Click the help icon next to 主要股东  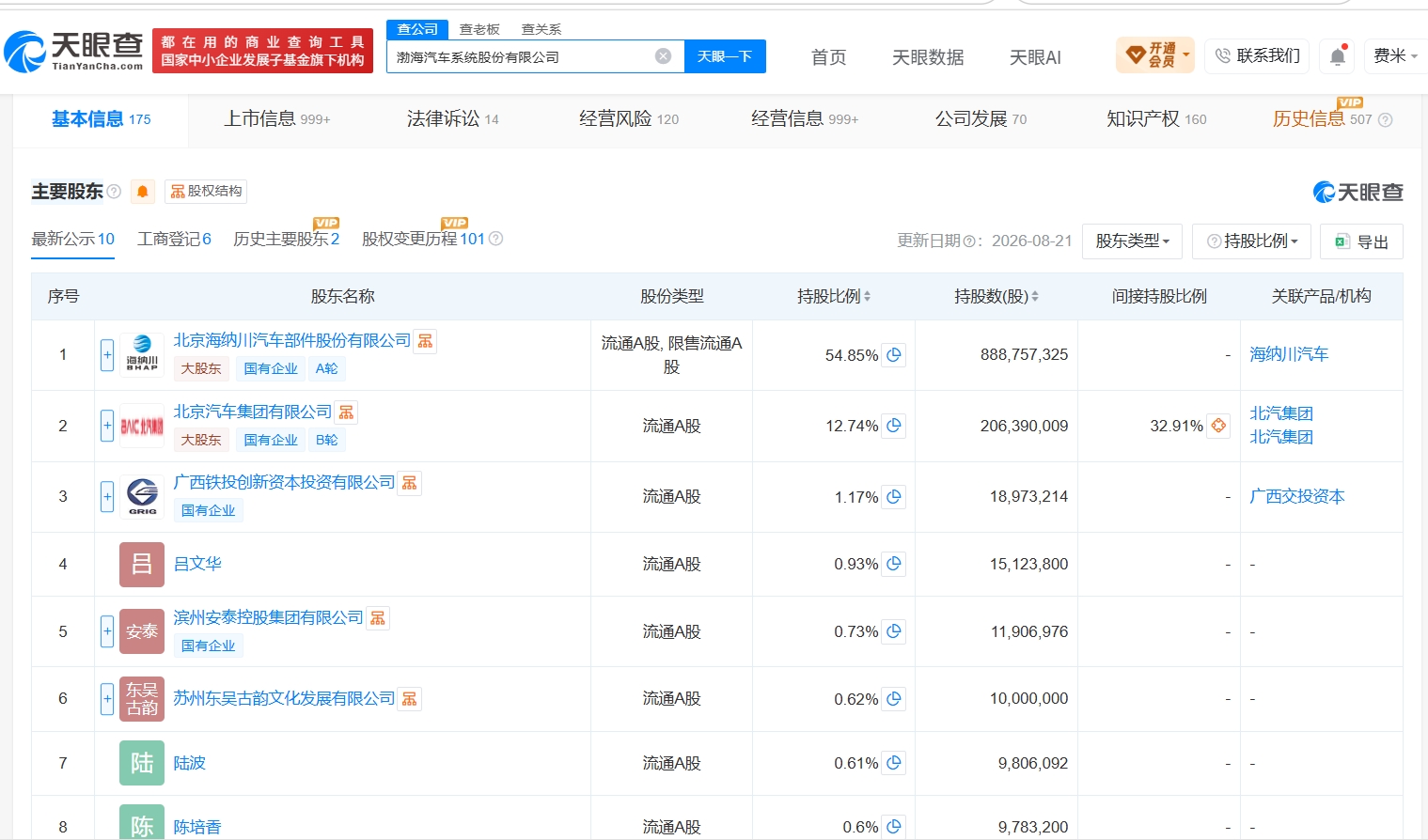click(114, 192)
